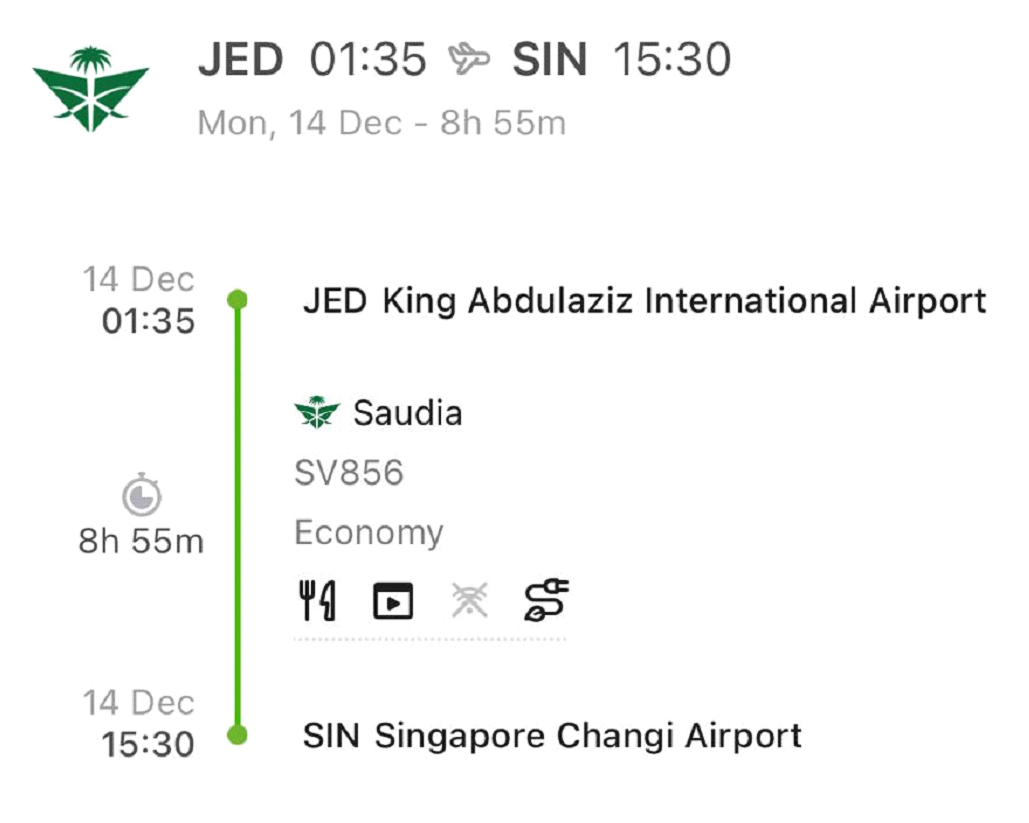Viewport: 1029px width, 823px height.
Task: Click the small Saudia logo beside airline name
Action: (x=317, y=412)
